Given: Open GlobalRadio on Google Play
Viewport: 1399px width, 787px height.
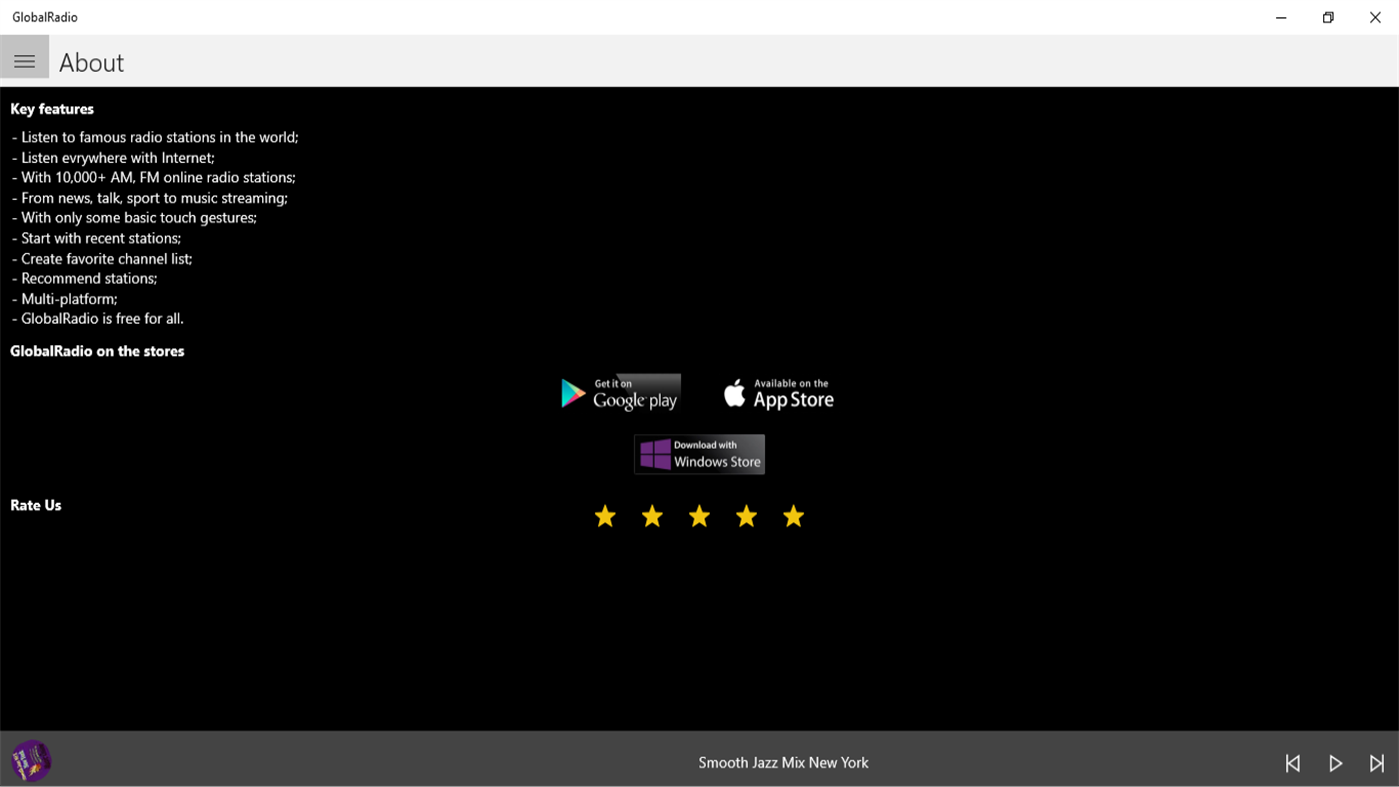Looking at the screenshot, I should click(620, 392).
